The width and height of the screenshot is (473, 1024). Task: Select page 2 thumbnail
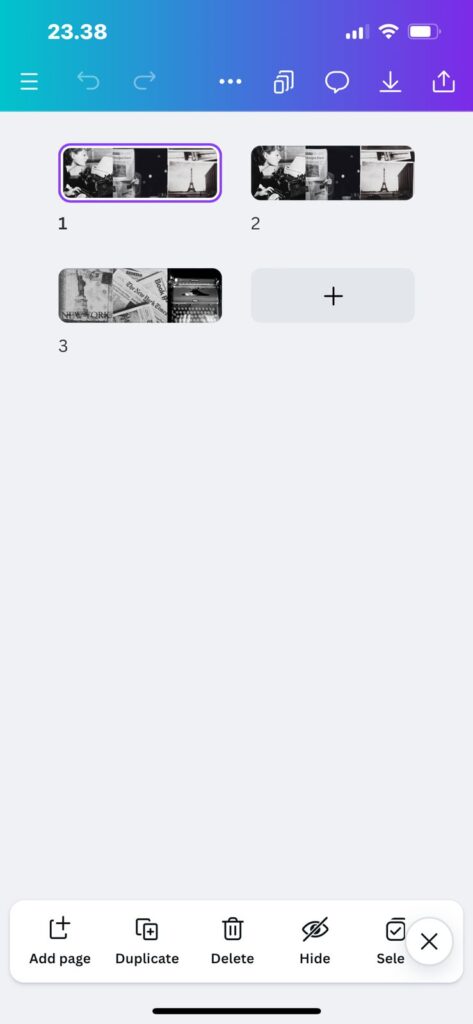[x=333, y=172]
